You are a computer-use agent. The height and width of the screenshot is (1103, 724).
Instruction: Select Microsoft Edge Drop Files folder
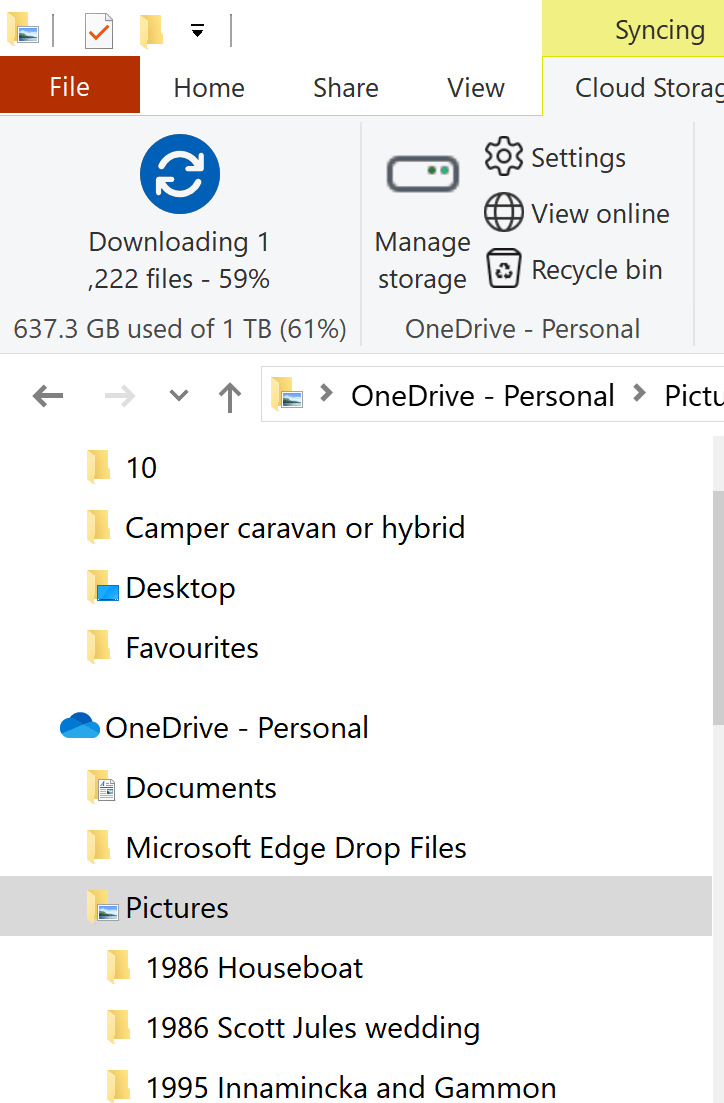point(296,848)
